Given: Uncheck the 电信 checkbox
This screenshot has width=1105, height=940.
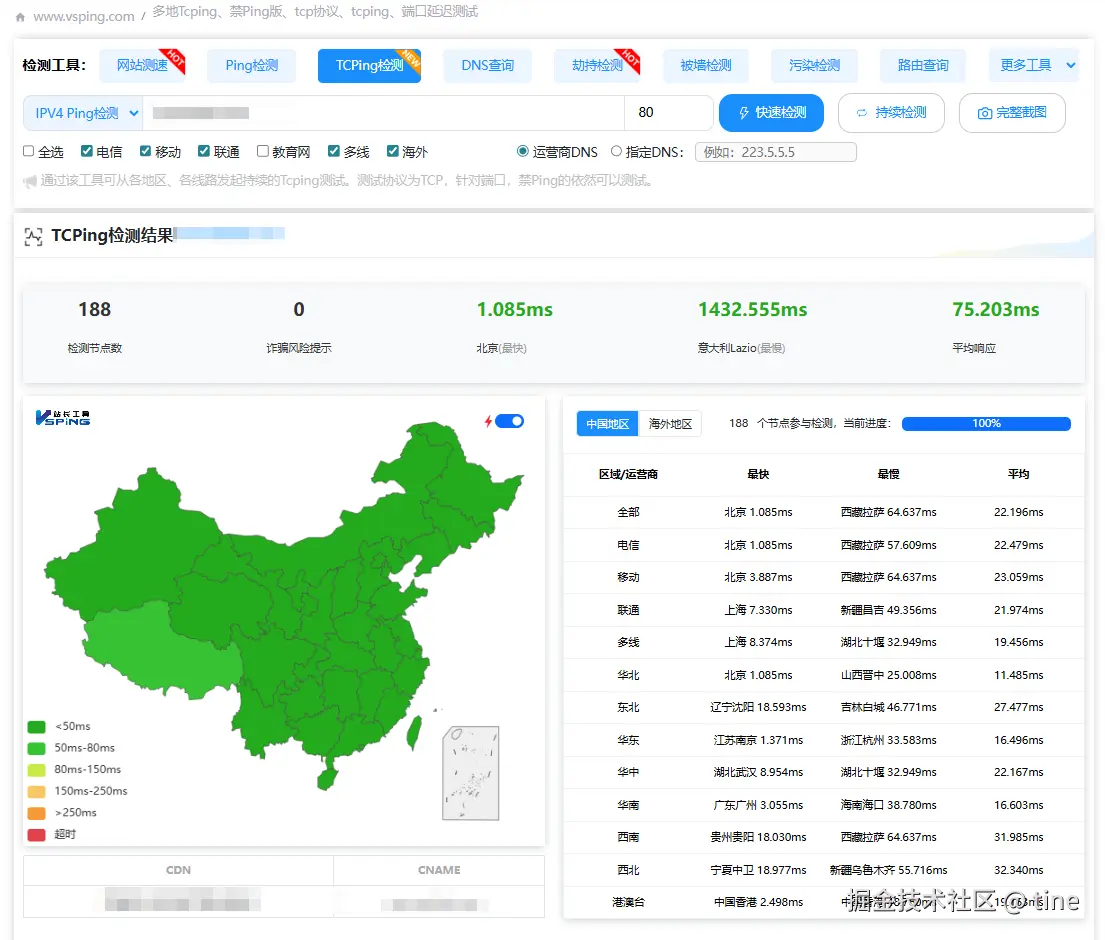Looking at the screenshot, I should click(87, 151).
